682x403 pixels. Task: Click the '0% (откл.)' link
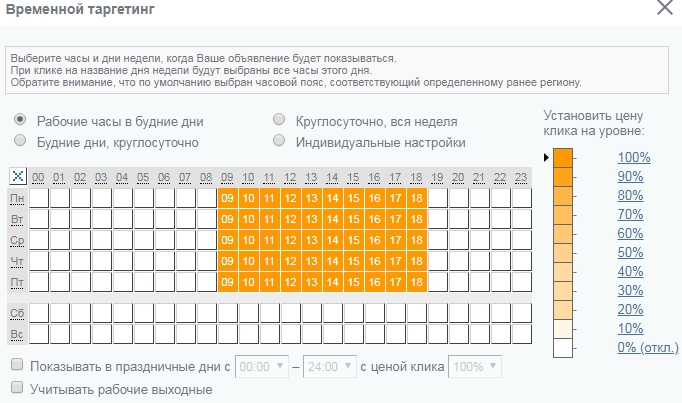(648, 347)
